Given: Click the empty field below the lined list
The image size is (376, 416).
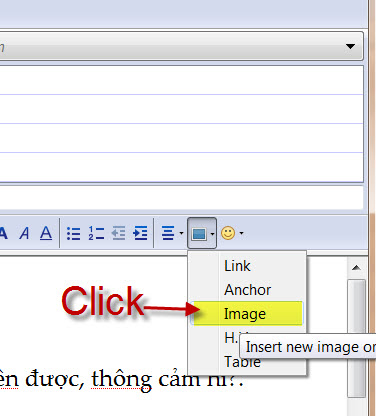Looking at the screenshot, I should pos(182,197).
